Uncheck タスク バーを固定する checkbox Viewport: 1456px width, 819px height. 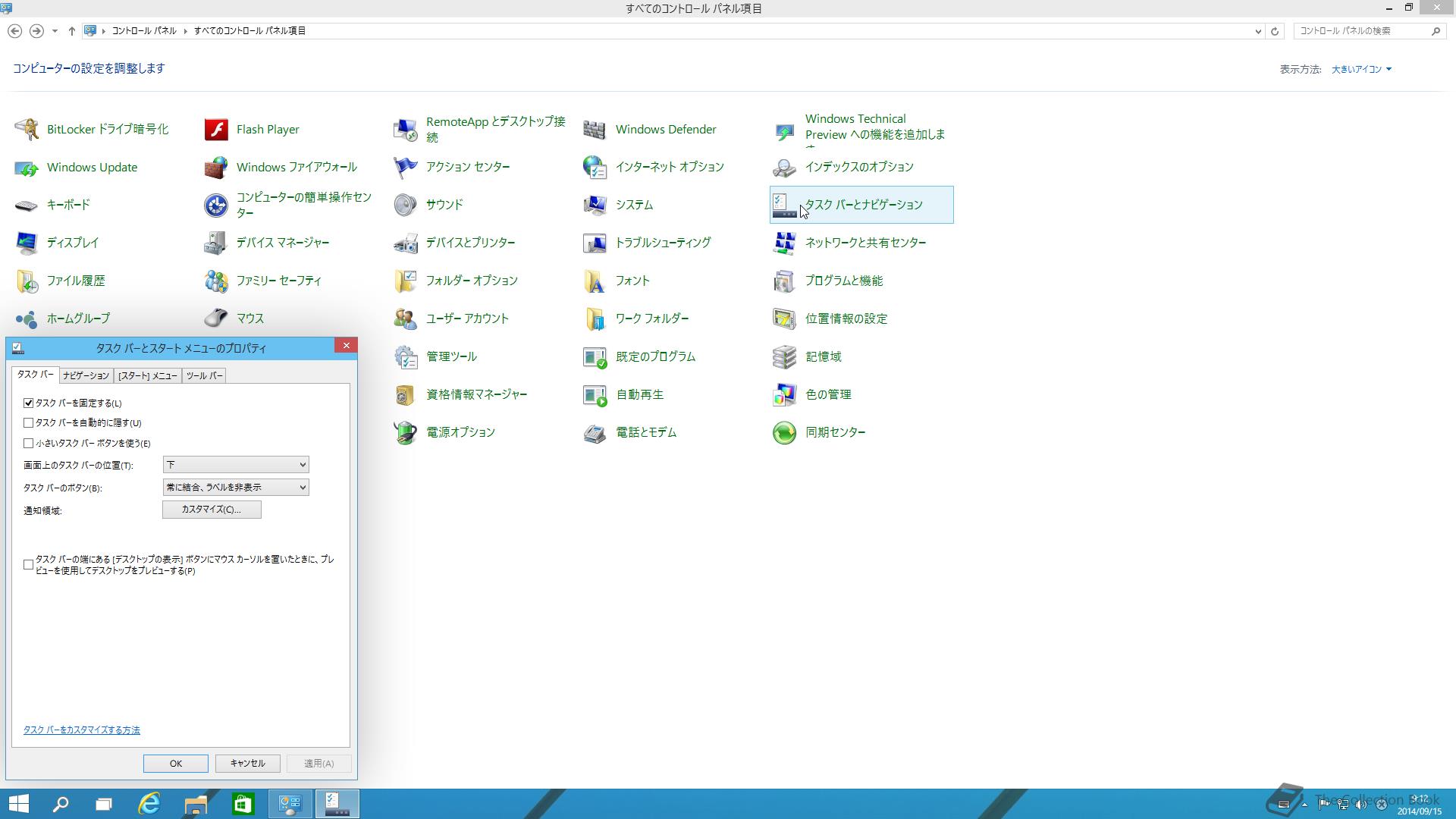[29, 403]
